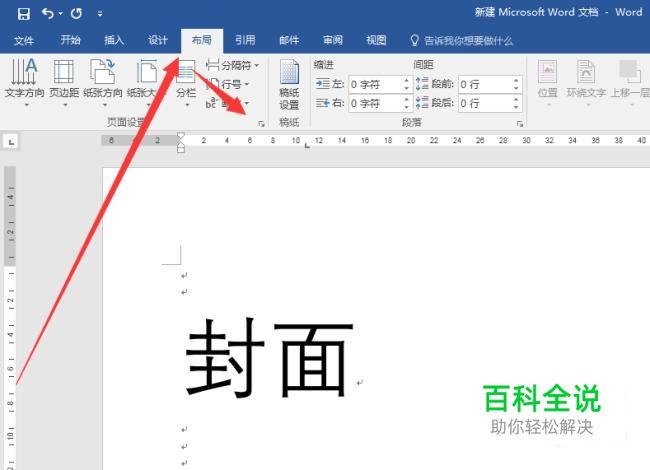
Task: Open the 段落 paragraph dialog launcher
Action: (520, 124)
